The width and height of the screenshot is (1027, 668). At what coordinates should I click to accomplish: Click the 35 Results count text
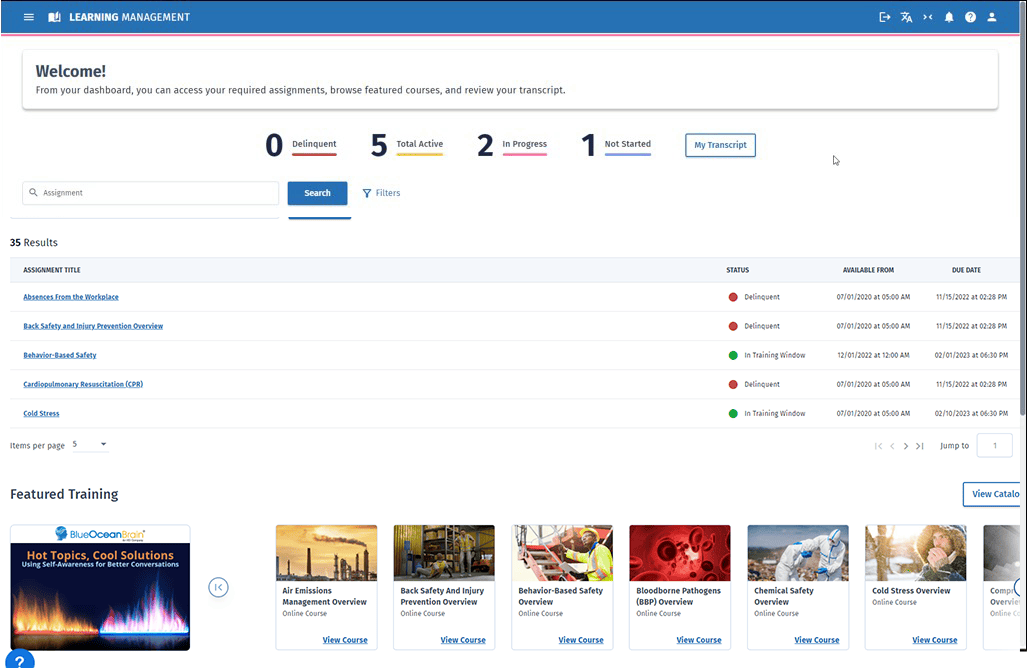tap(34, 242)
